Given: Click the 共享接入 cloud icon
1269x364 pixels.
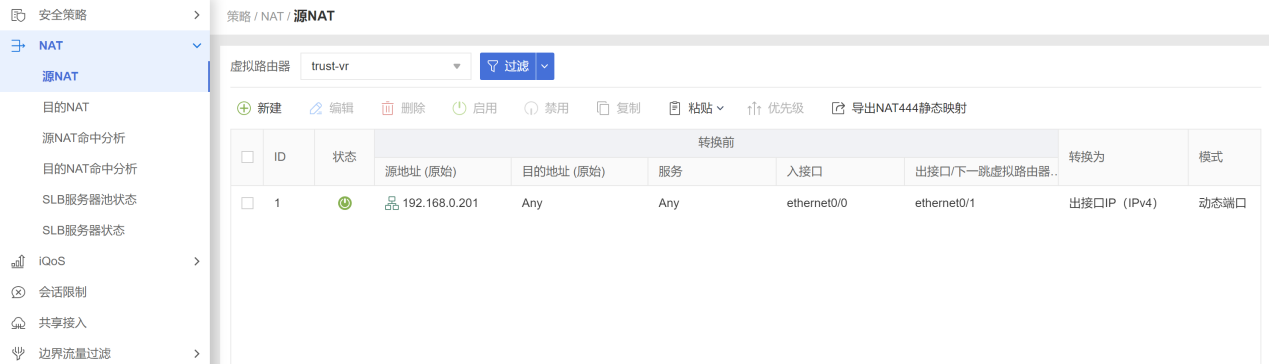Looking at the screenshot, I should click(17, 323).
